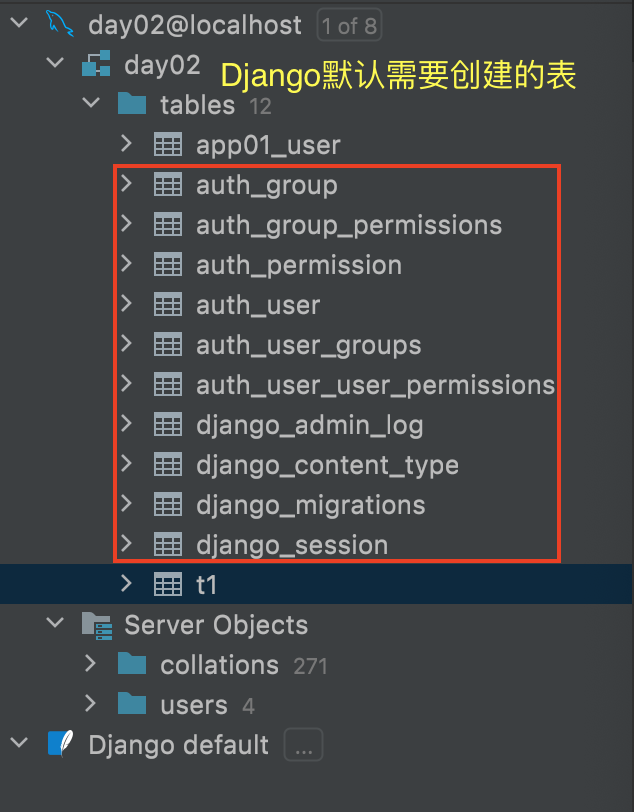Click the auth_user table icon
This screenshot has height=812, width=634.
point(168,305)
